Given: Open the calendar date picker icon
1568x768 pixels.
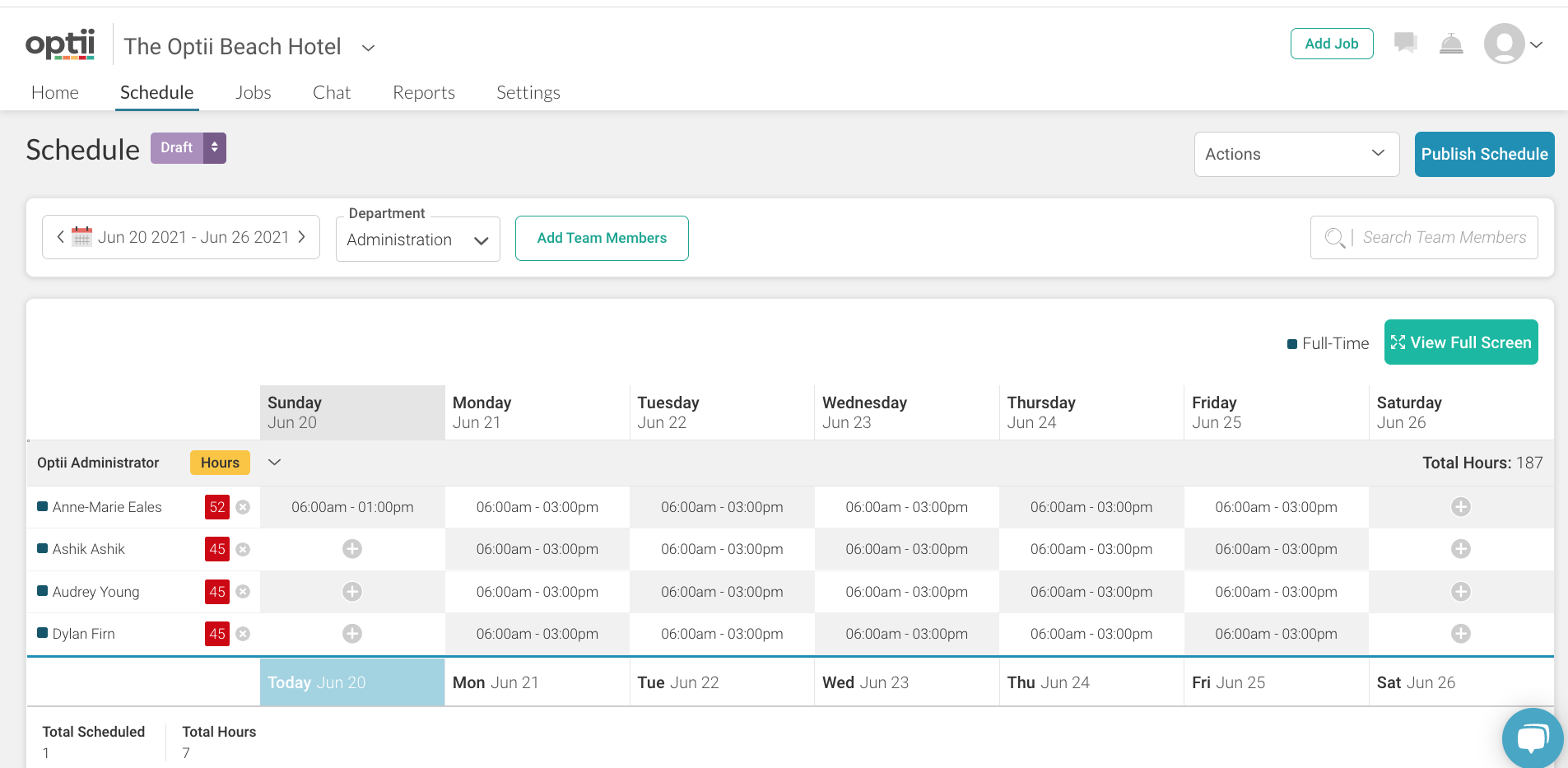Looking at the screenshot, I should click(81, 236).
